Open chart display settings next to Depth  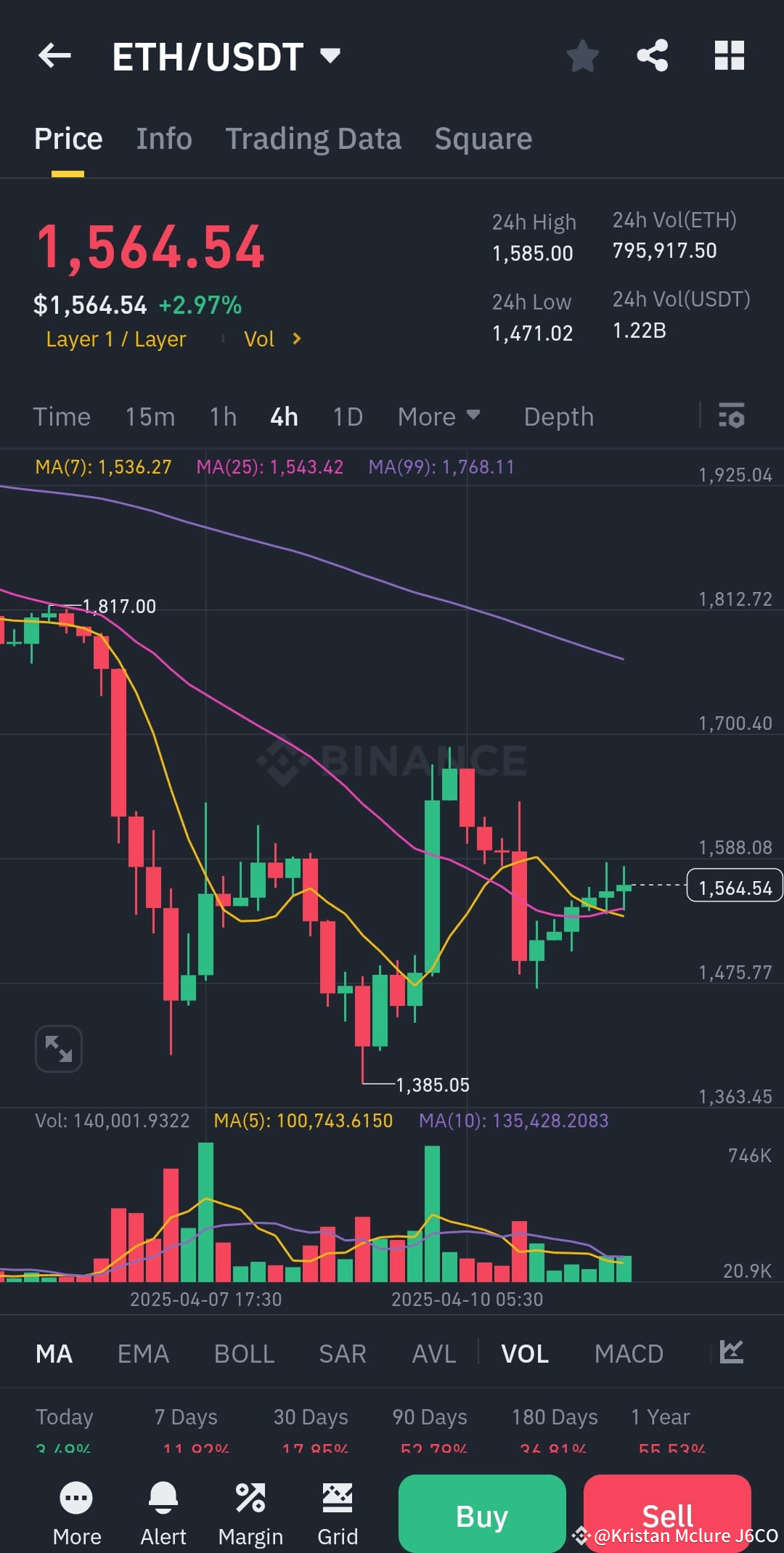(x=731, y=416)
